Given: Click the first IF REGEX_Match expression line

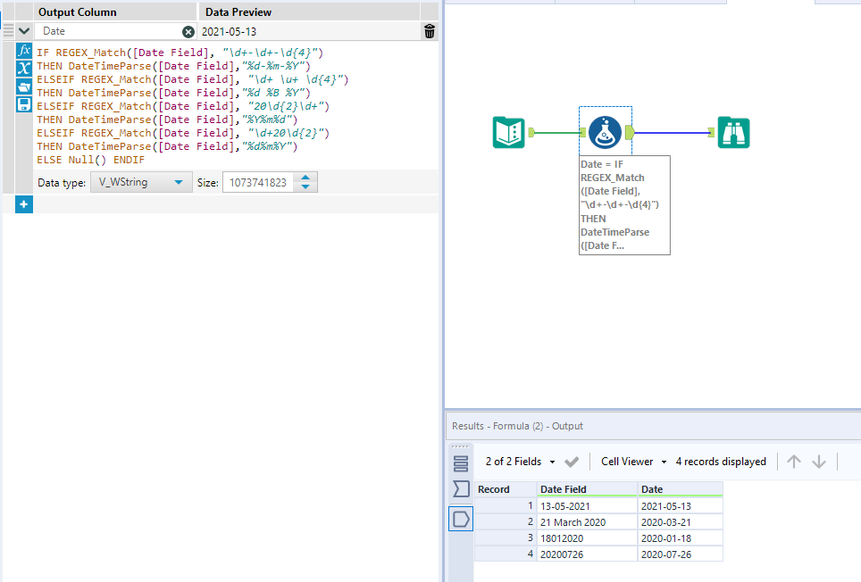Looking at the screenshot, I should pos(180,53).
